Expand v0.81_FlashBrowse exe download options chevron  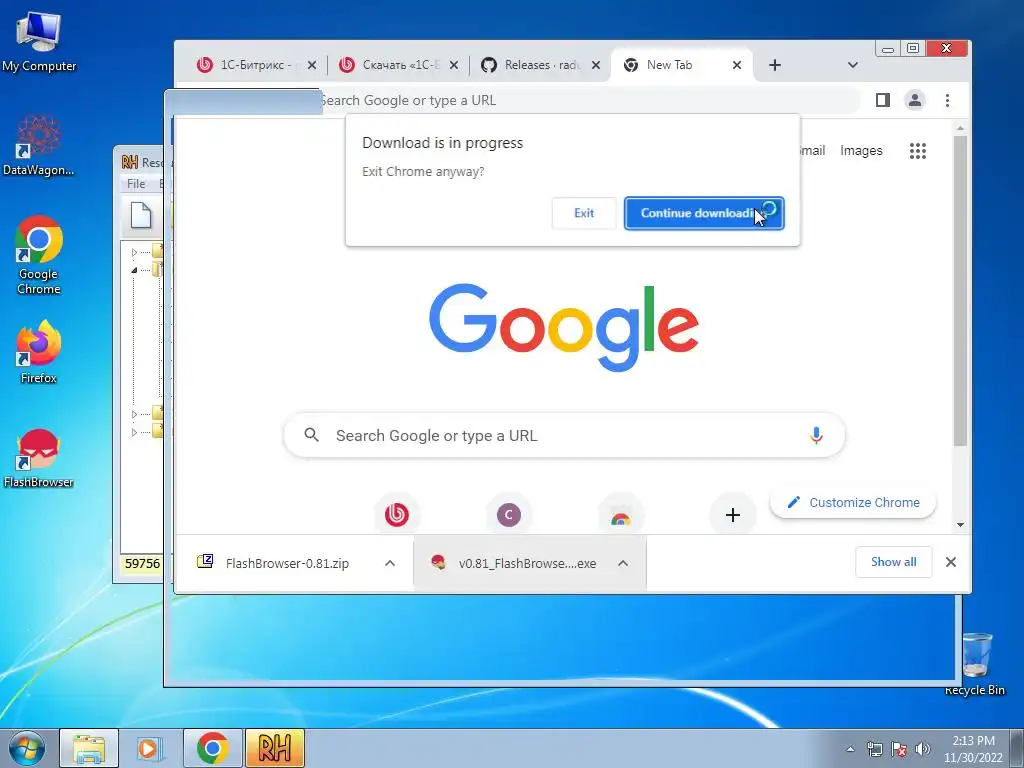click(x=623, y=563)
